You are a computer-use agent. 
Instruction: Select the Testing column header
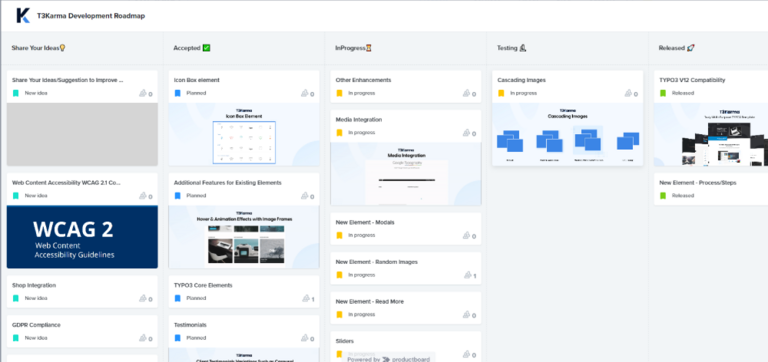(511, 48)
